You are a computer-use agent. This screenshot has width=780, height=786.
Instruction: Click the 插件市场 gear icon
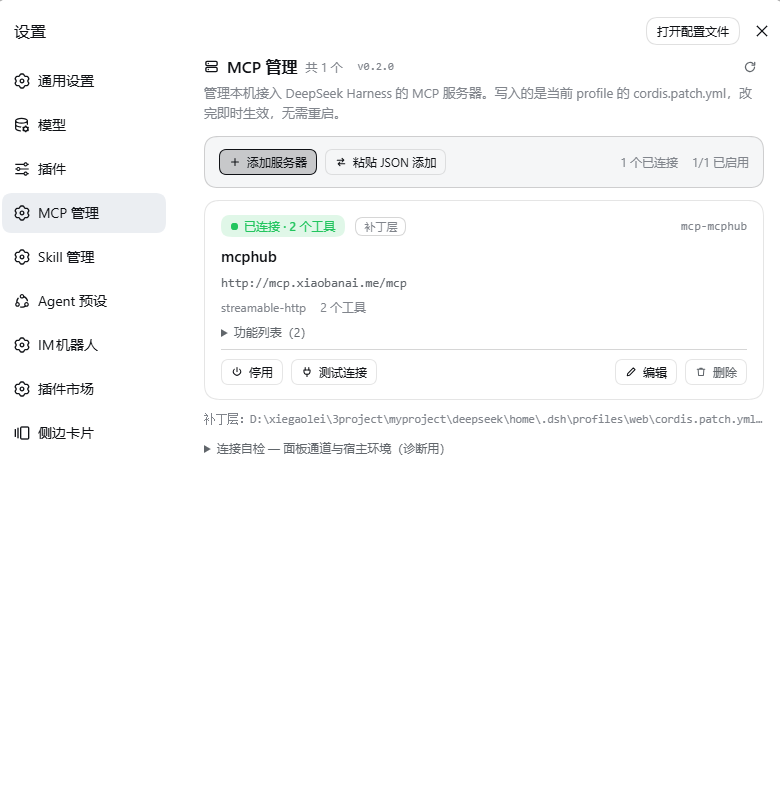[x=22, y=389]
